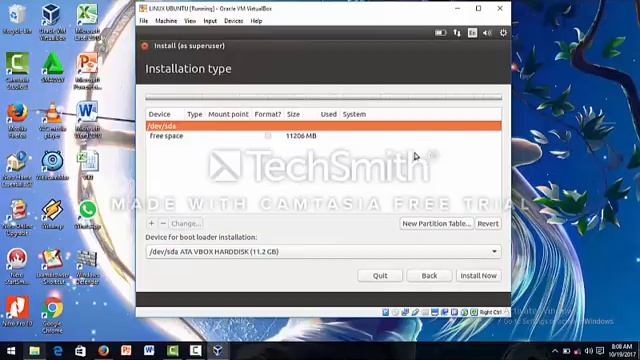The image size is (640, 360).
Task: Click the Change... partition button
Action: 186,224
